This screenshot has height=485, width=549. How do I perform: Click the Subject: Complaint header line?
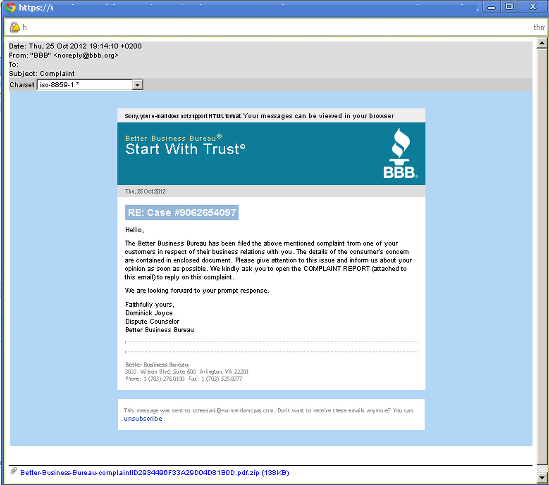point(42,74)
